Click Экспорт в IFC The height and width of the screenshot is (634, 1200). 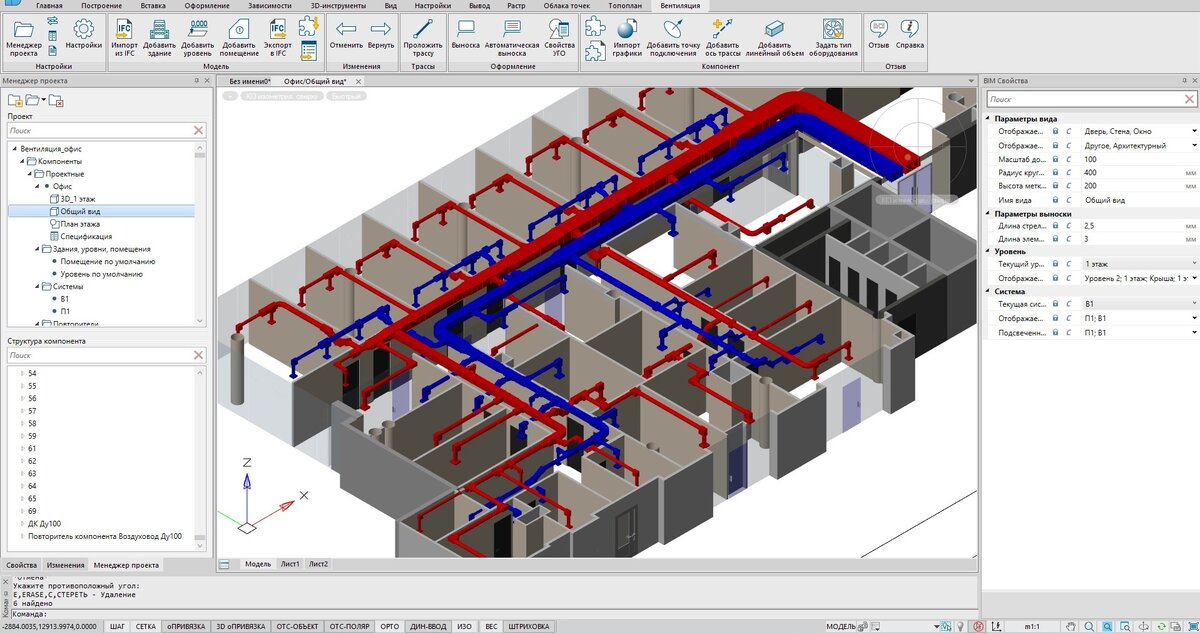point(278,37)
